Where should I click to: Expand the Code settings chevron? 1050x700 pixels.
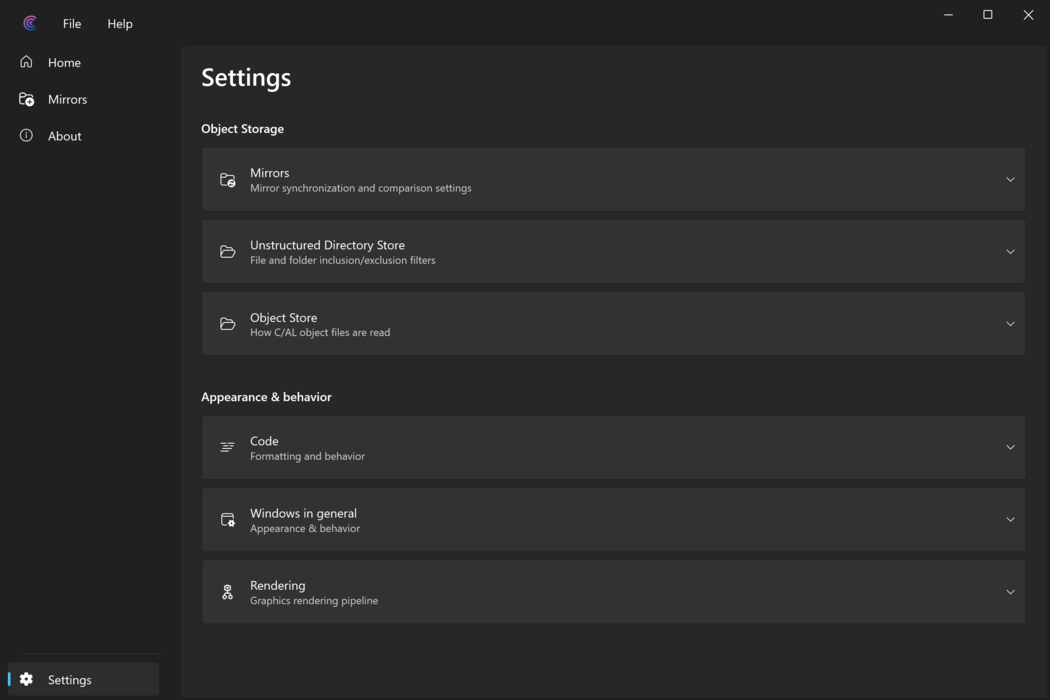1010,447
